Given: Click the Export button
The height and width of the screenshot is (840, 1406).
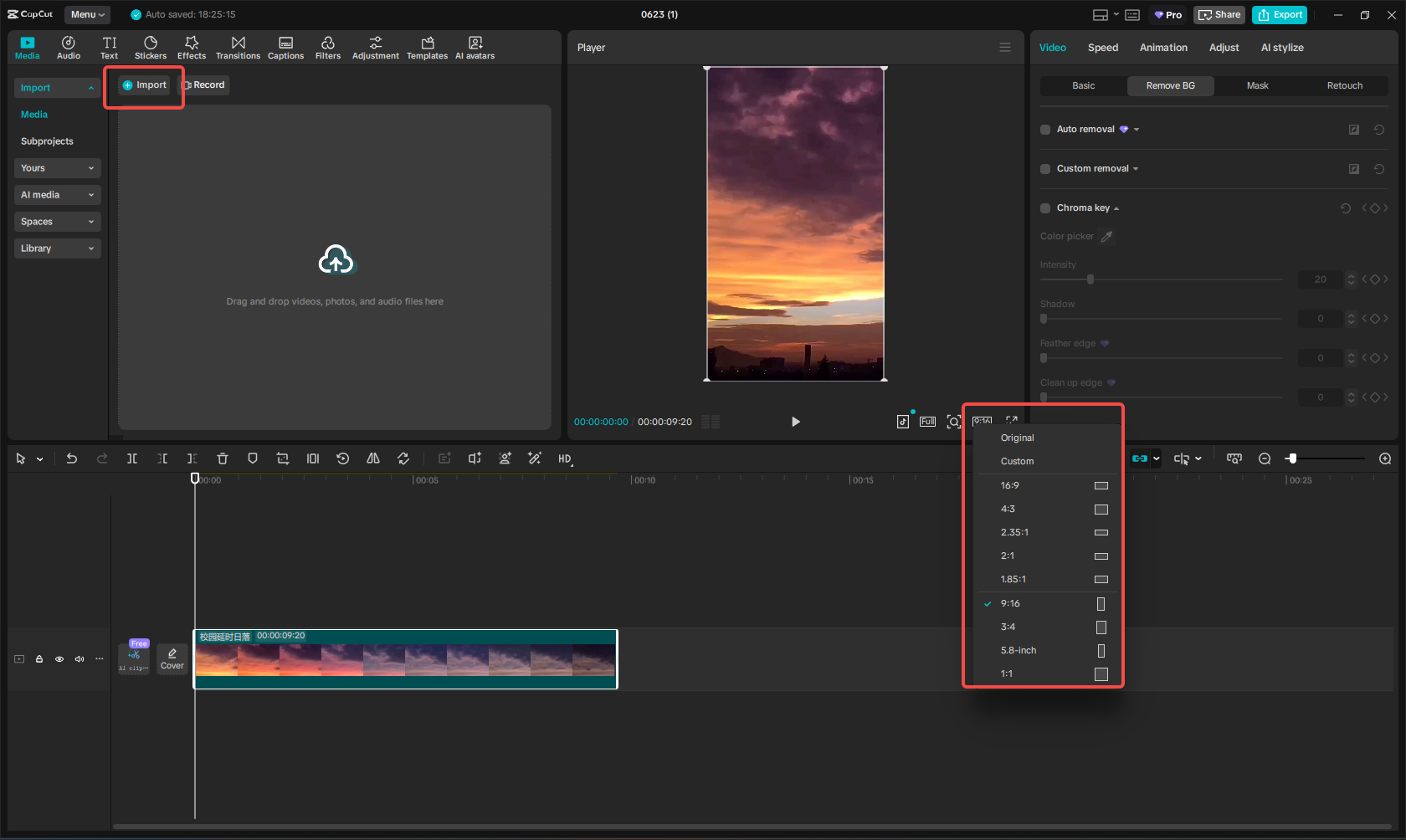Looking at the screenshot, I should tap(1280, 14).
